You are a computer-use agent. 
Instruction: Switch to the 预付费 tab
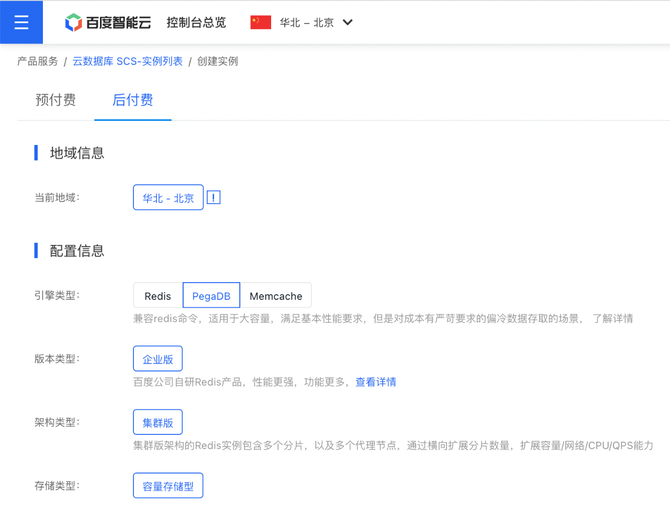(x=55, y=100)
